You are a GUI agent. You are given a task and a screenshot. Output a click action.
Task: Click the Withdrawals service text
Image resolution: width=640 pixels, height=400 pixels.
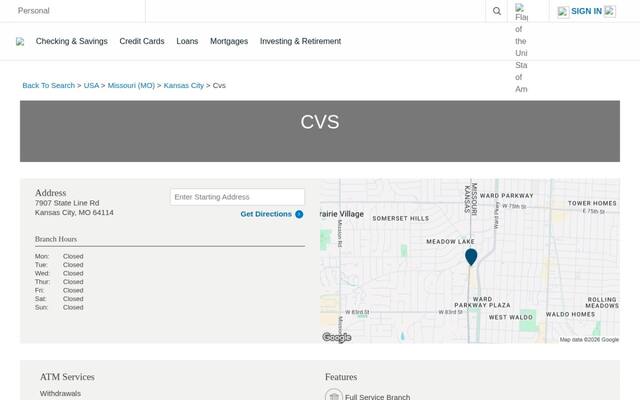[60, 393]
